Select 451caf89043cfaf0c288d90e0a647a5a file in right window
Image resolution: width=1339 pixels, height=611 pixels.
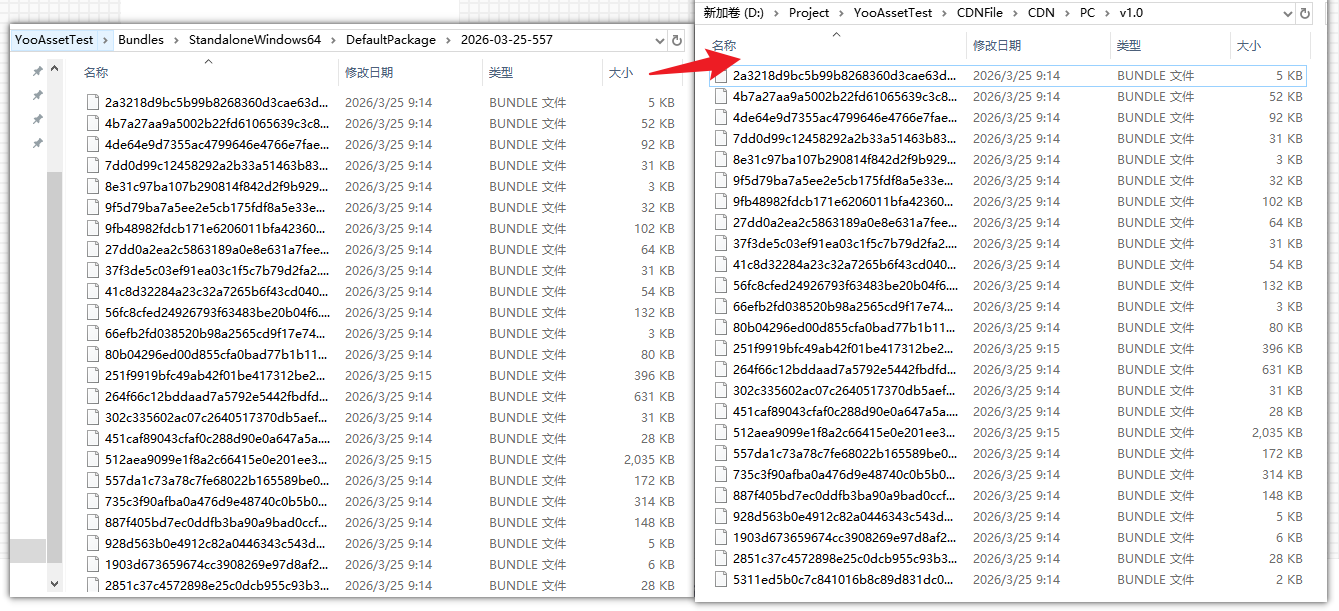pyautogui.click(x=844, y=411)
